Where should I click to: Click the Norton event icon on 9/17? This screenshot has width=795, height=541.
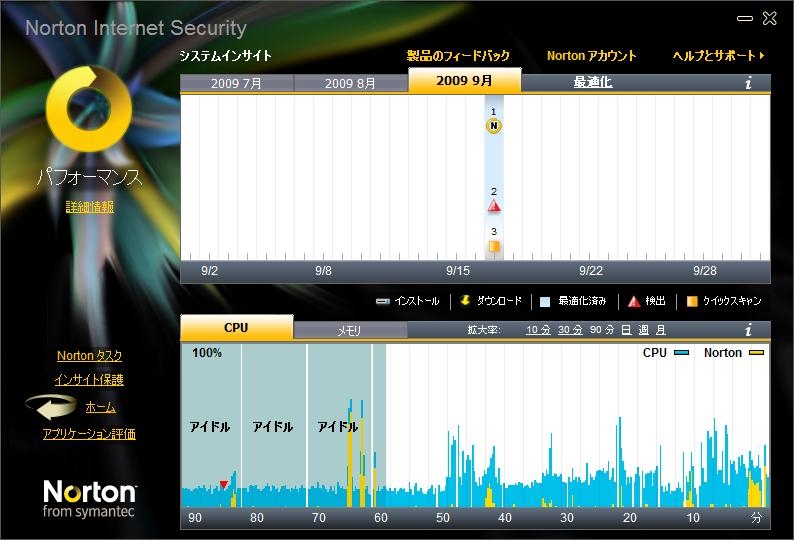coord(494,126)
